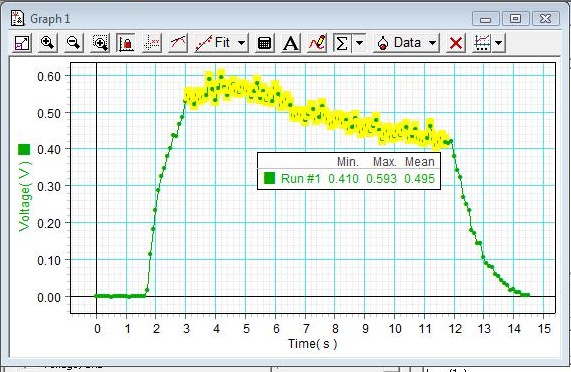Click the Scale to Fit icon
Screen dimensions: 571x372
pyautogui.click(x=22, y=43)
